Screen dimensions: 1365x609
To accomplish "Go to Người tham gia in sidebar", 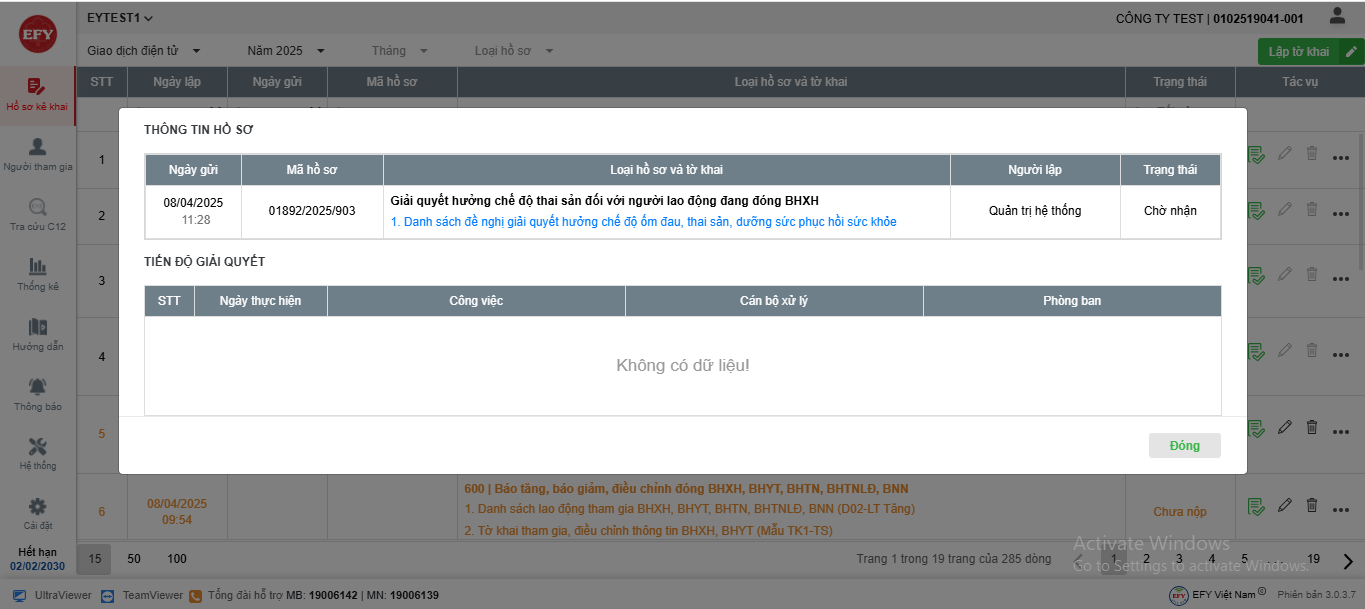I will (x=38, y=147).
